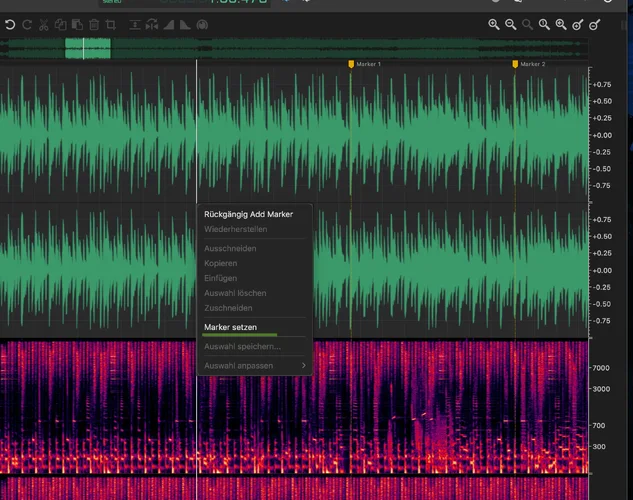Screen dimensions: 633x500
Task: Select the crop tool icon
Action: coord(110,24)
